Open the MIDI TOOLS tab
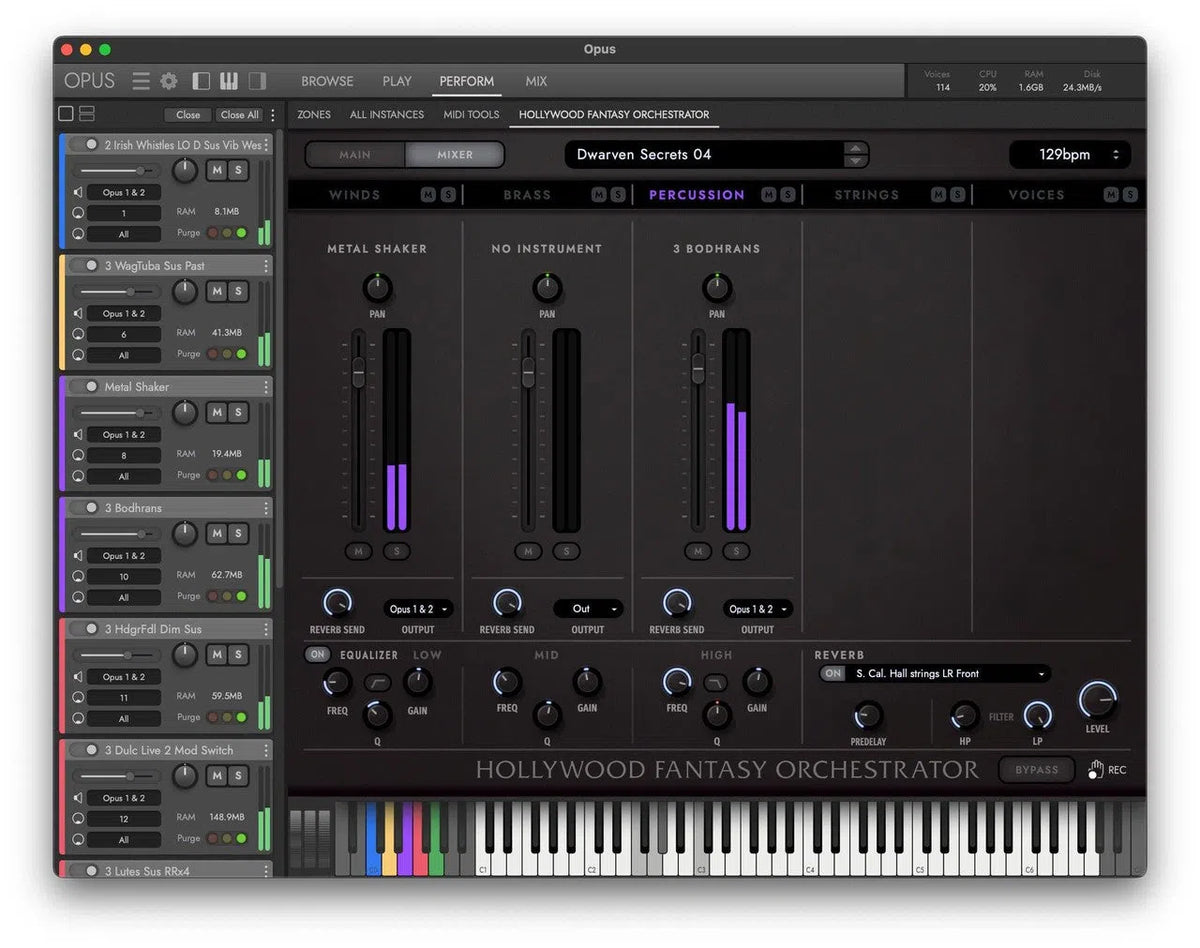 pyautogui.click(x=471, y=115)
